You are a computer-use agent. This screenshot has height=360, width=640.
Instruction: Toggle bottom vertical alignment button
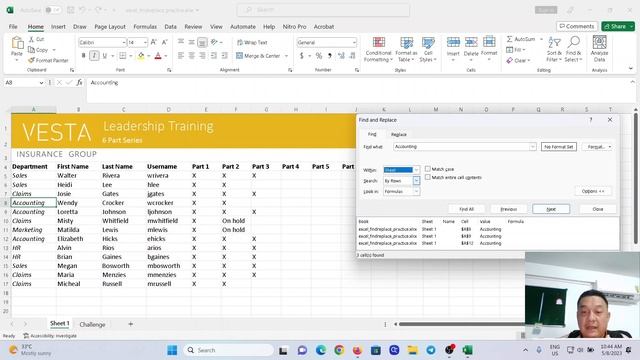click(202, 42)
